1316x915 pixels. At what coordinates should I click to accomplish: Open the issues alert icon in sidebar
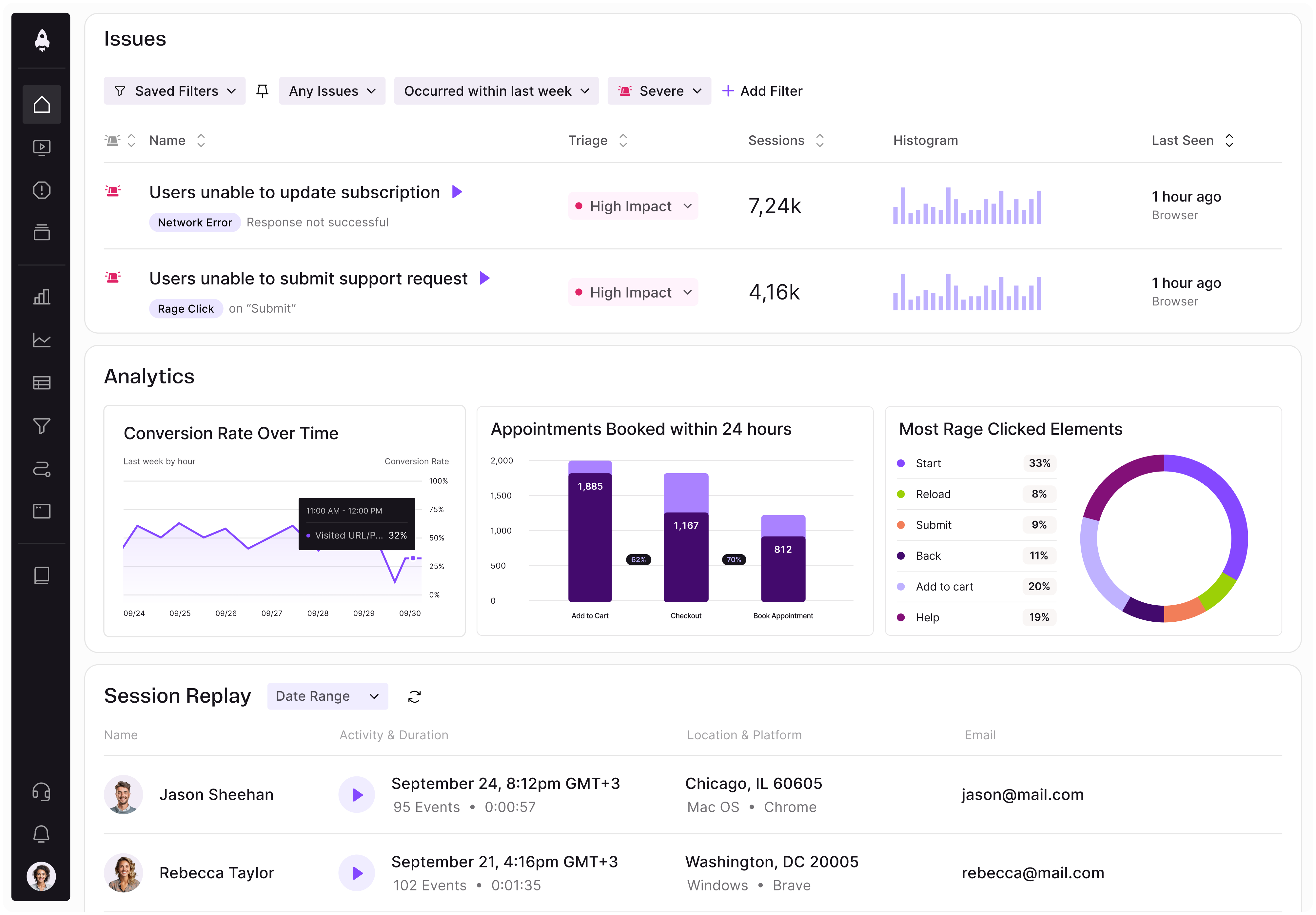pos(42,190)
